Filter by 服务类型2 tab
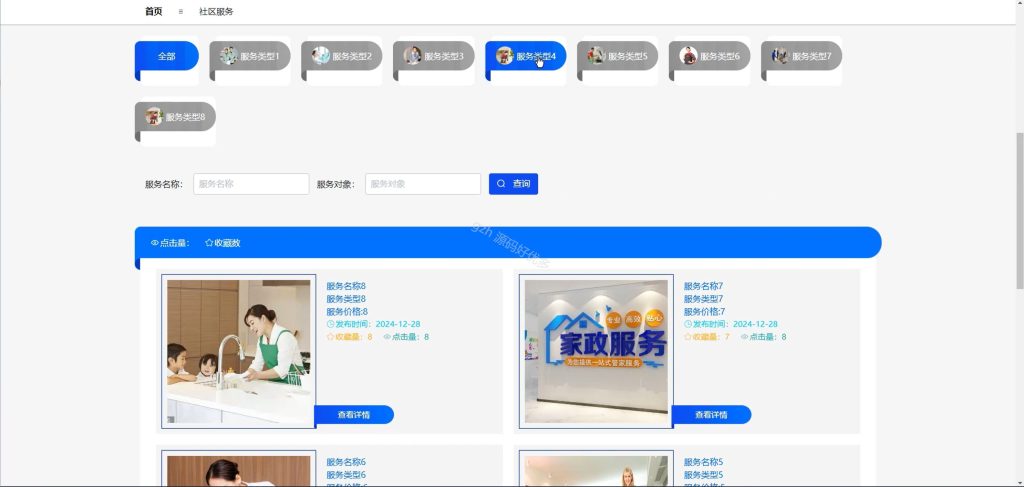Viewport: 1024px width, 487px height. tap(342, 56)
